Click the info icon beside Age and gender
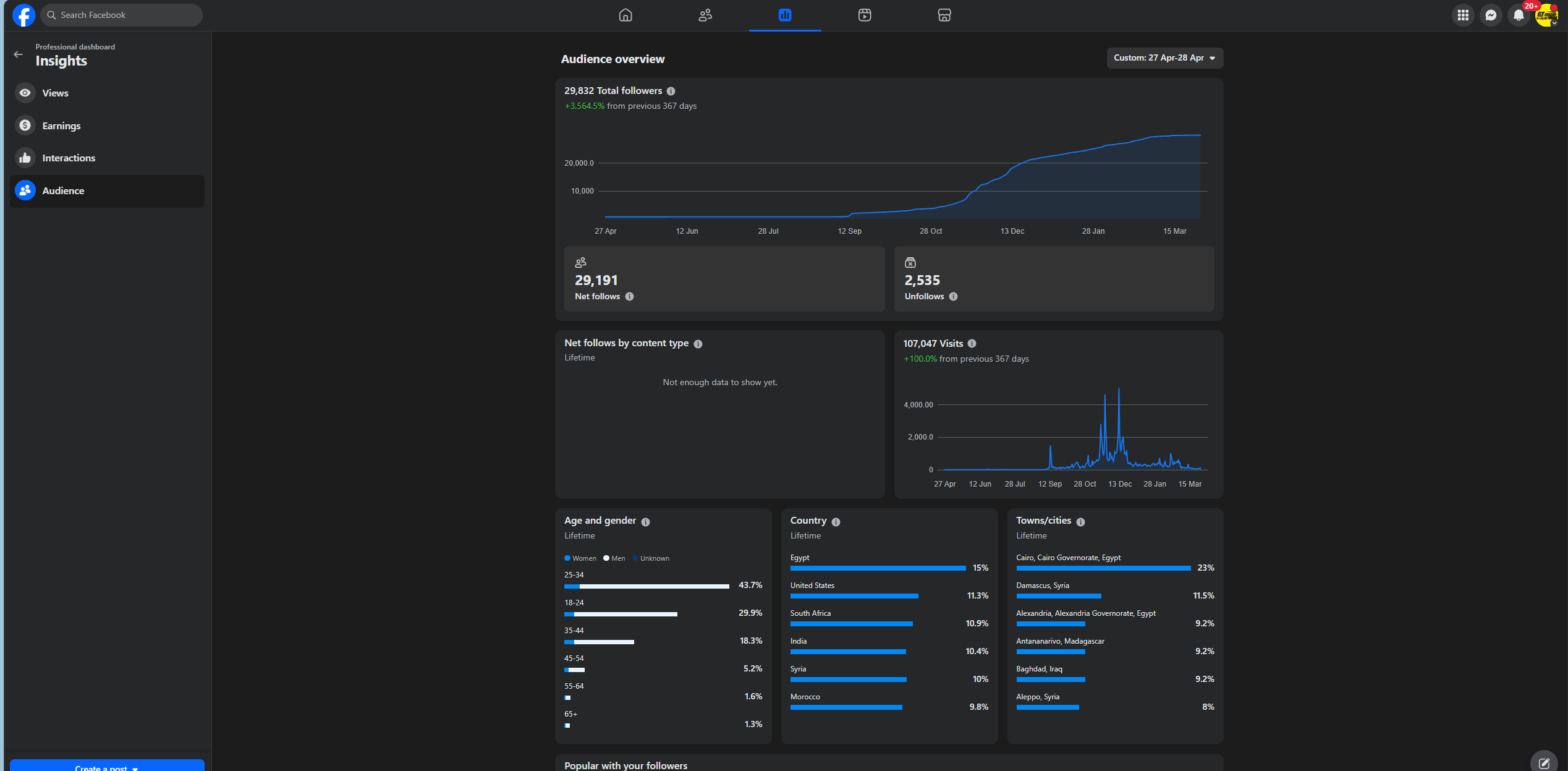The width and height of the screenshot is (1568, 771). (x=645, y=522)
